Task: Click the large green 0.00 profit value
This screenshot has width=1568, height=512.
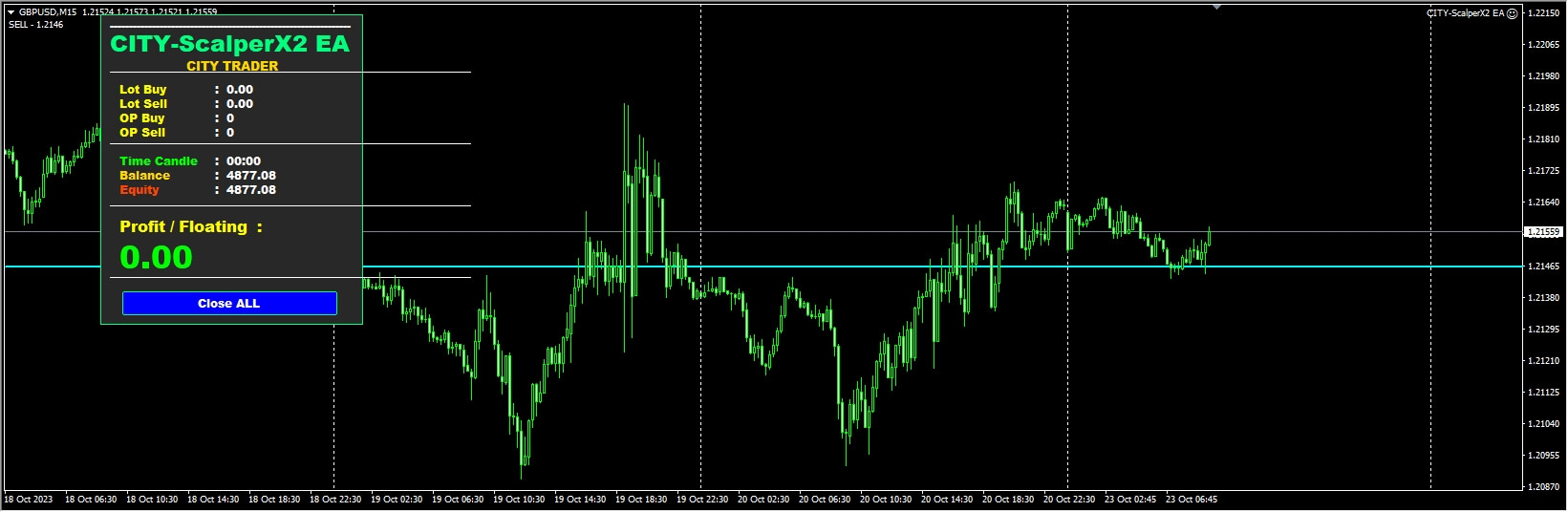Action: 156,257
